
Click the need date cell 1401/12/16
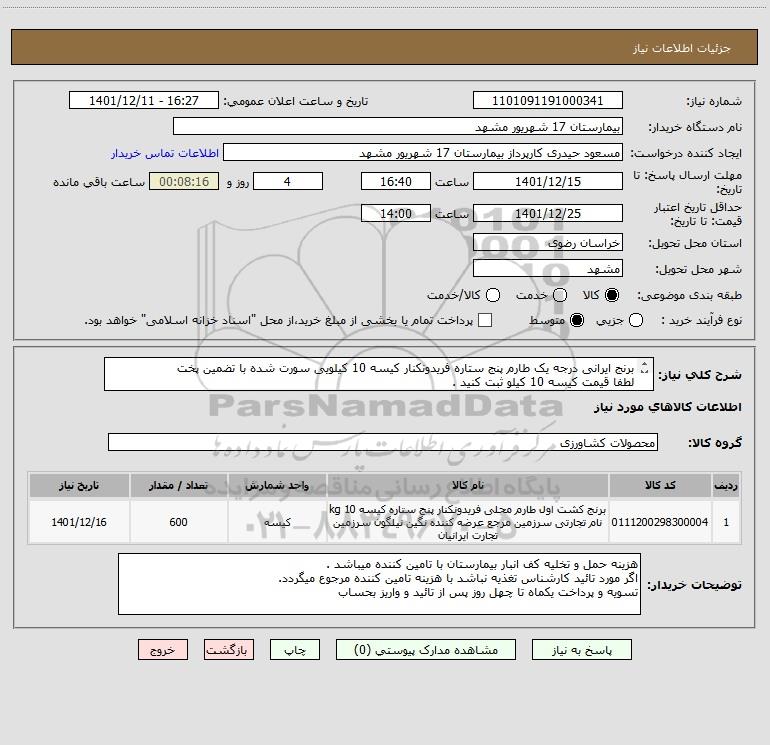click(x=79, y=522)
